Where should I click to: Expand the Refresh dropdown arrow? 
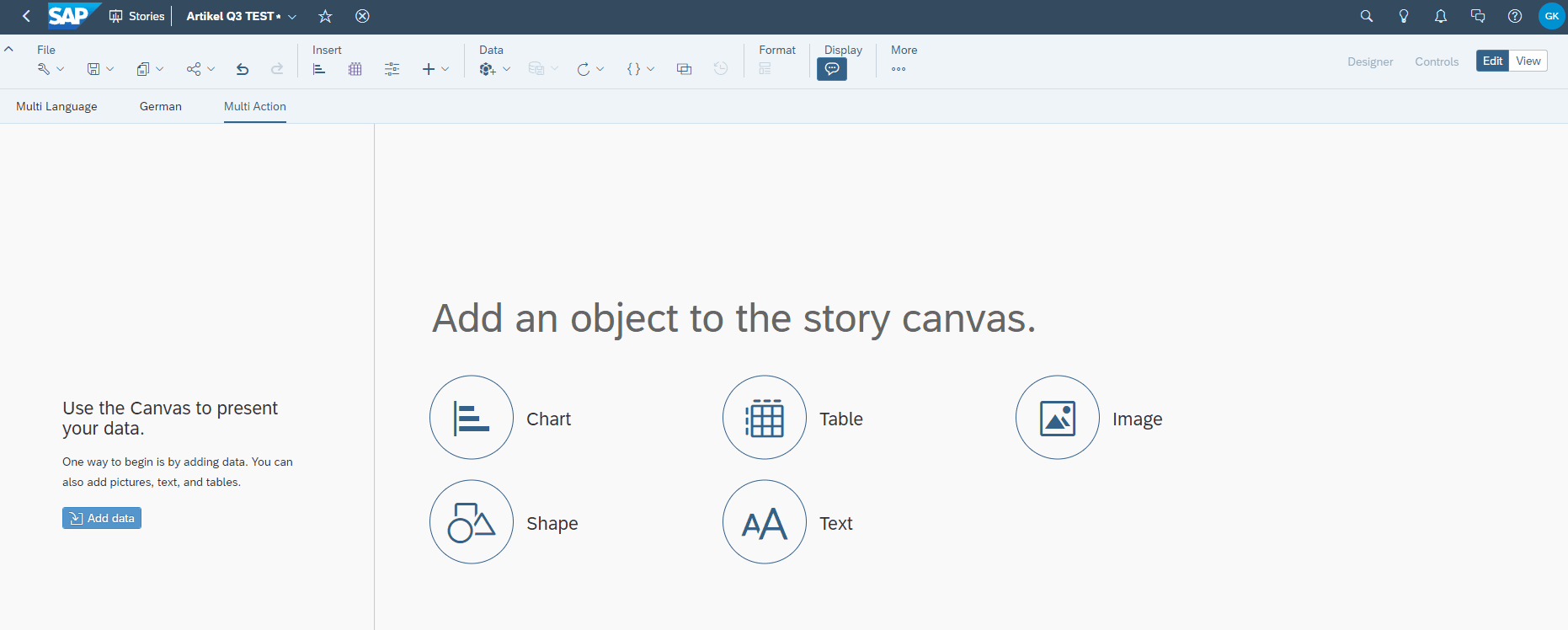pos(600,69)
